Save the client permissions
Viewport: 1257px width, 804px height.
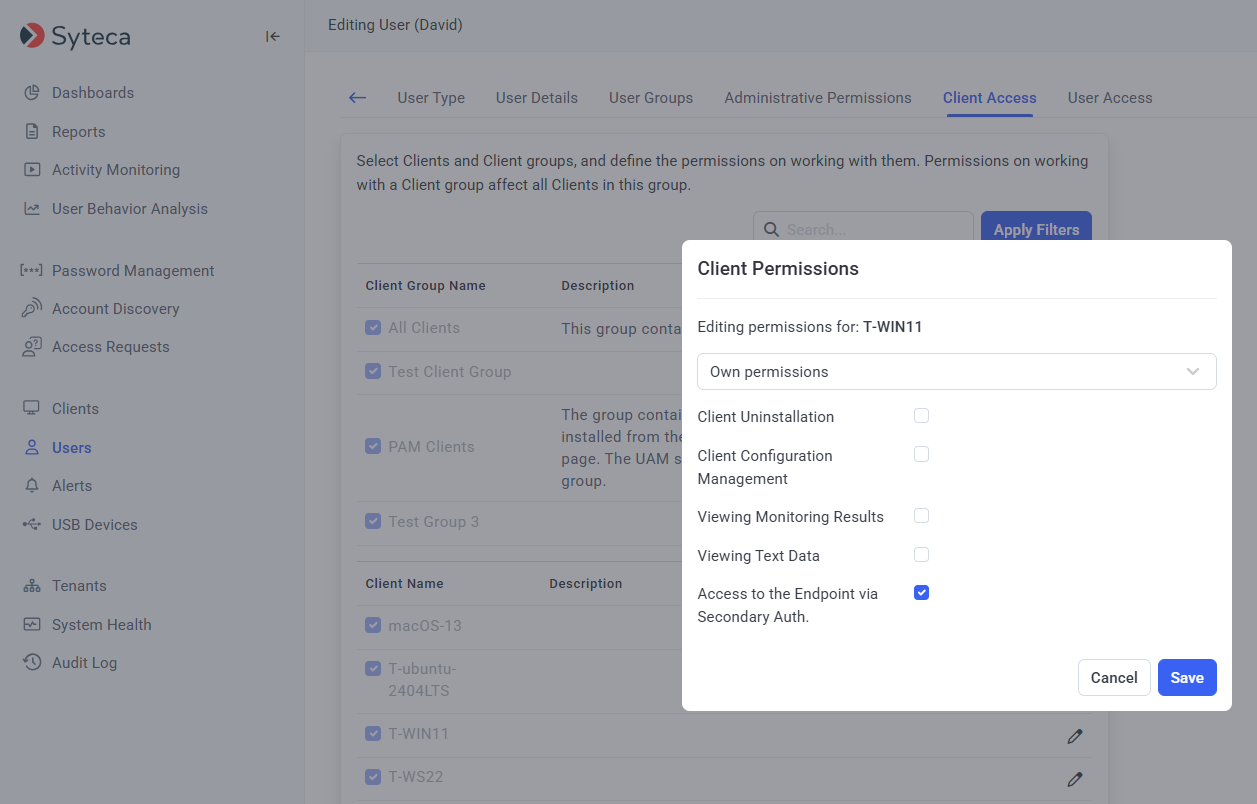pos(1186,678)
